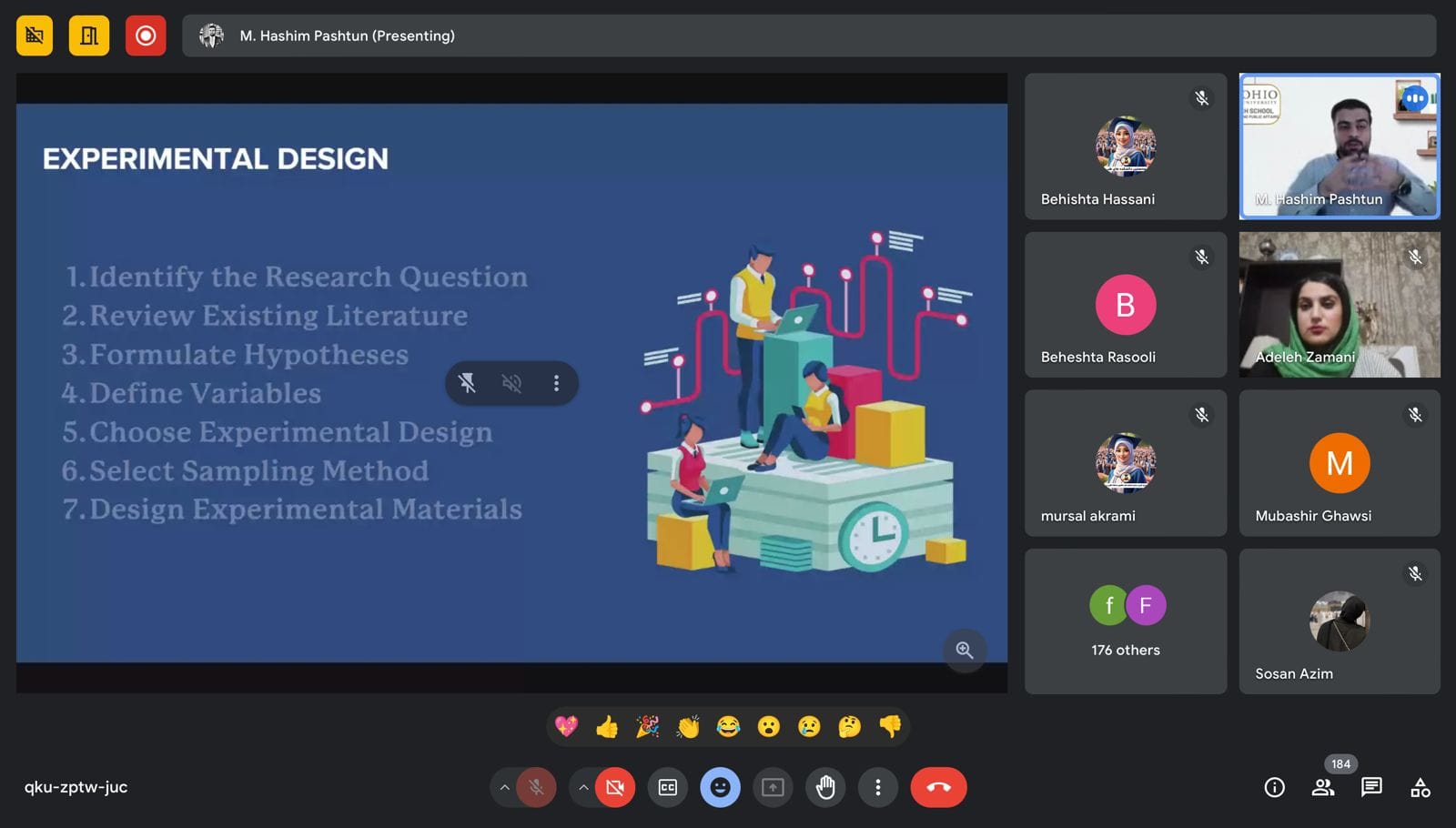The height and width of the screenshot is (828, 1456).
Task: Select Adeleh Zamani's video tile
Action: click(x=1340, y=305)
